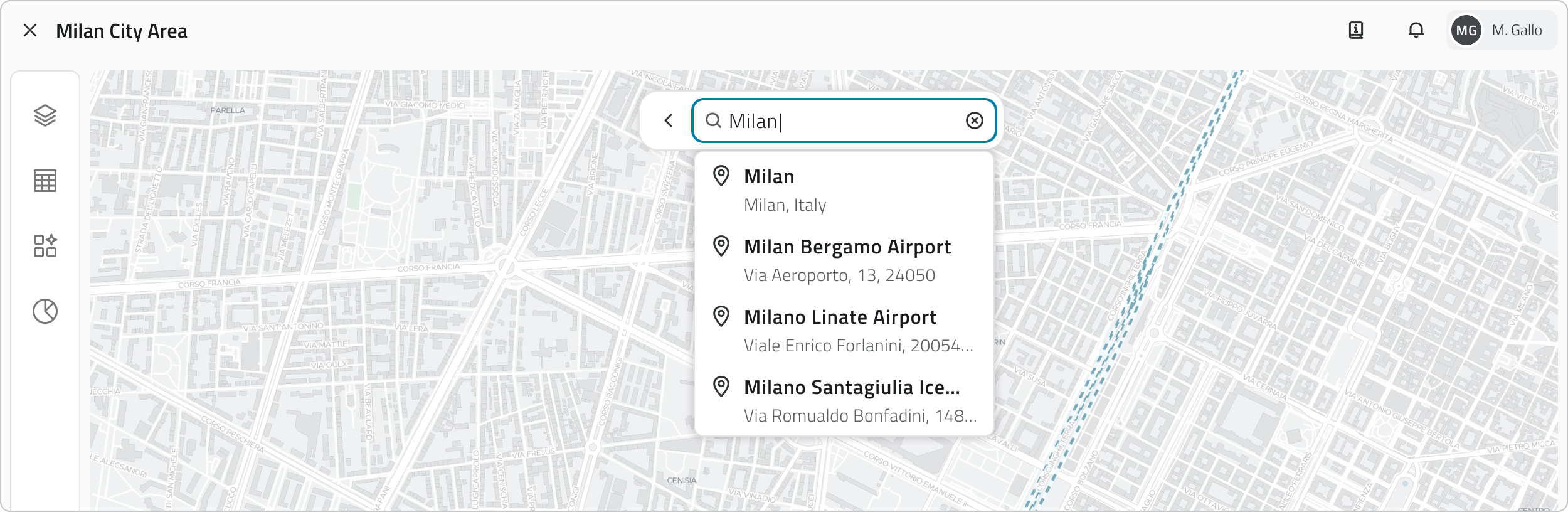
Task: Open the table view icon
Action: pyautogui.click(x=45, y=181)
